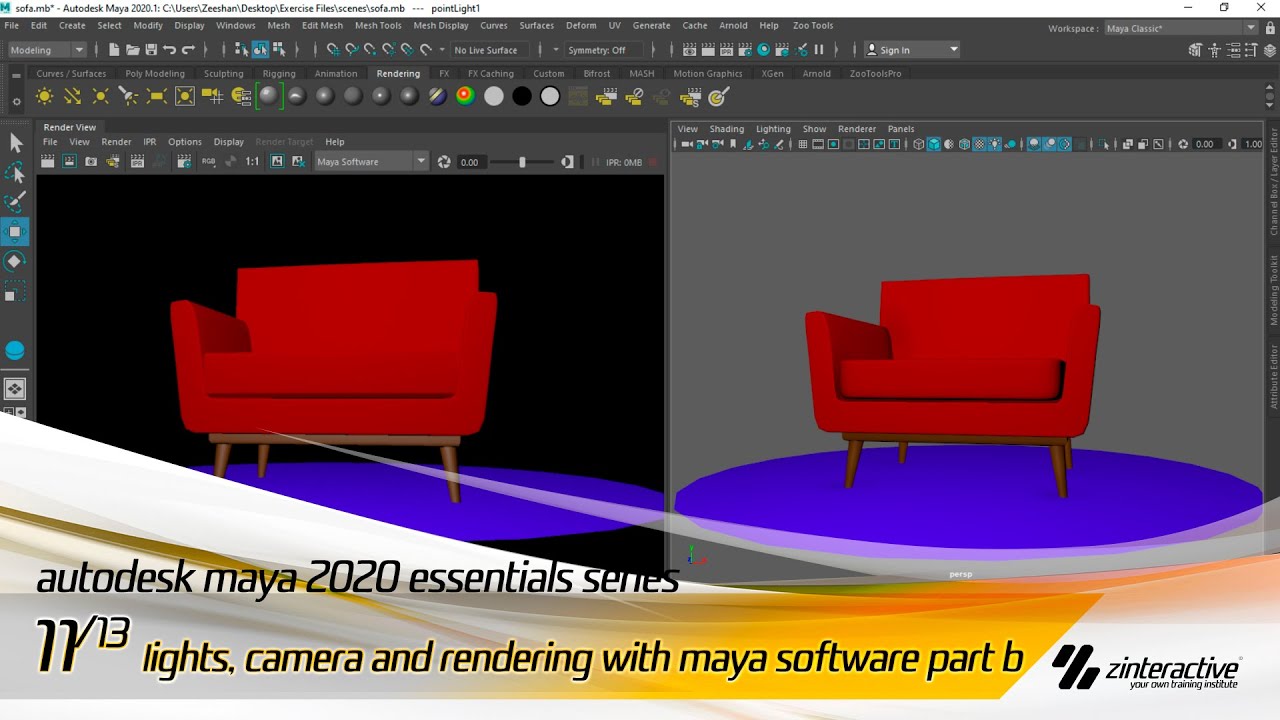Remove image icon in Render View
The image size is (1280, 720).
298,161
